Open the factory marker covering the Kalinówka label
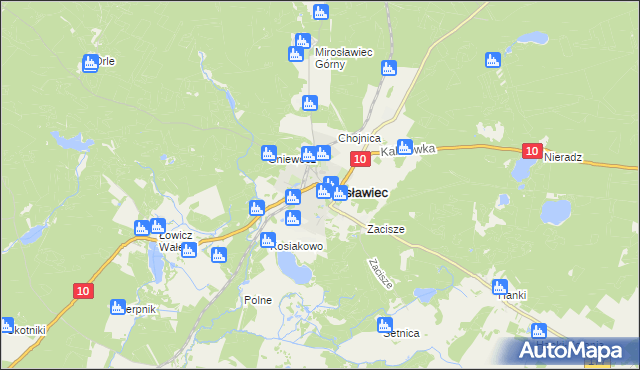Image resolution: width=640 pixels, height=370 pixels. tap(404, 147)
